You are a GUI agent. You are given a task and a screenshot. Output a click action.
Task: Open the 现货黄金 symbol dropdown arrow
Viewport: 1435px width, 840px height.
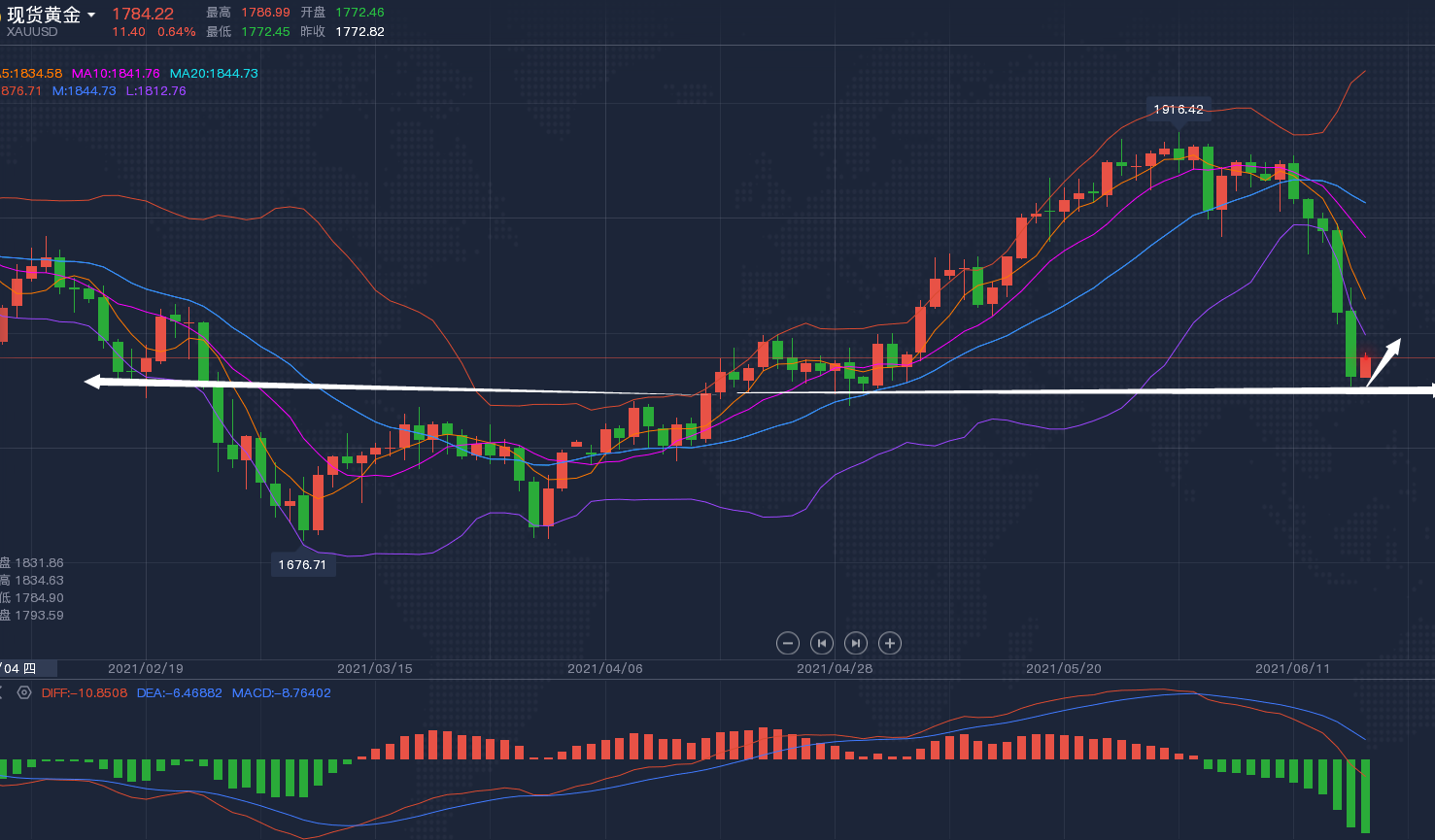[x=91, y=15]
